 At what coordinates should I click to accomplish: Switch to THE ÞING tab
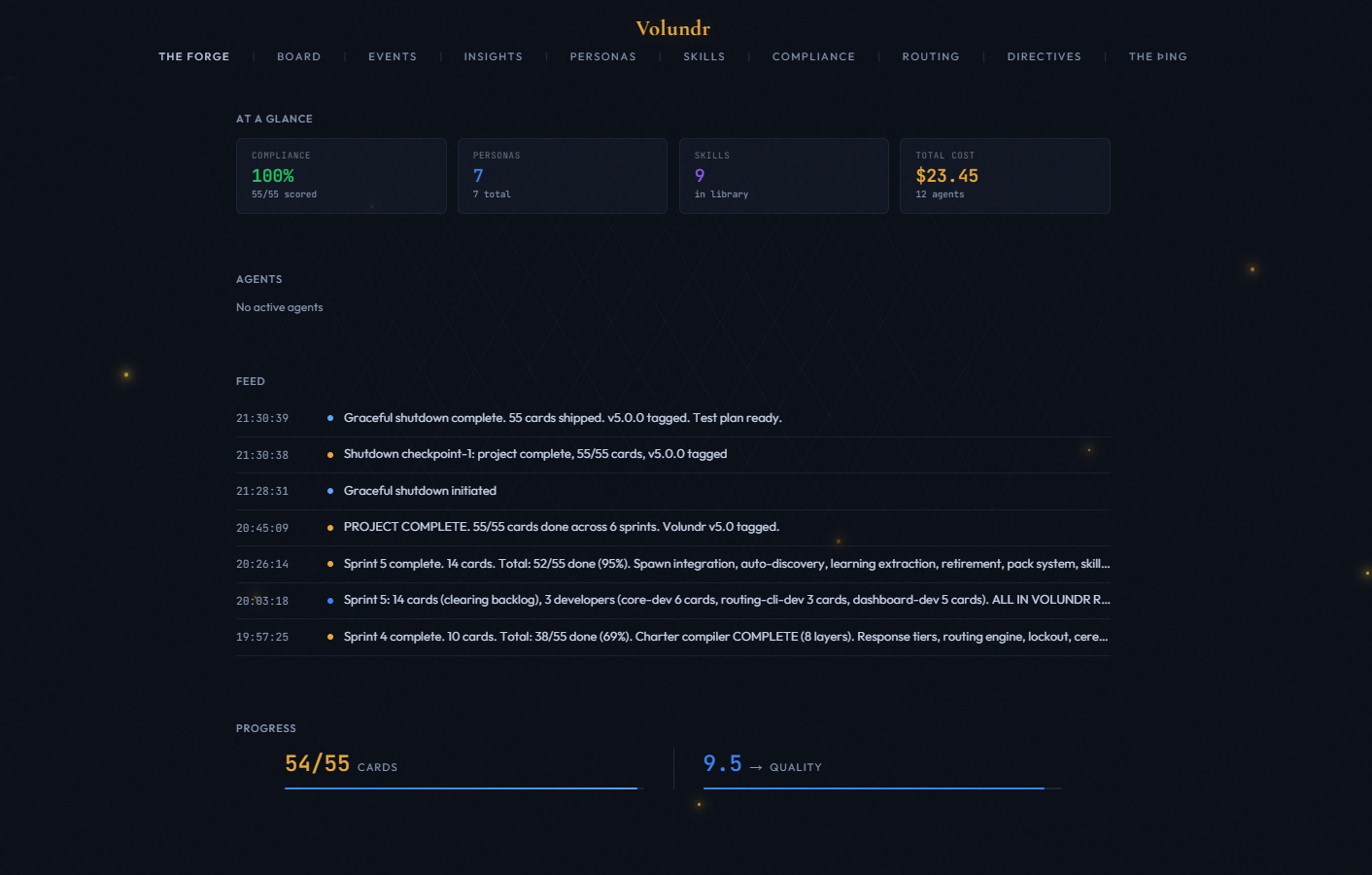pos(1157,56)
